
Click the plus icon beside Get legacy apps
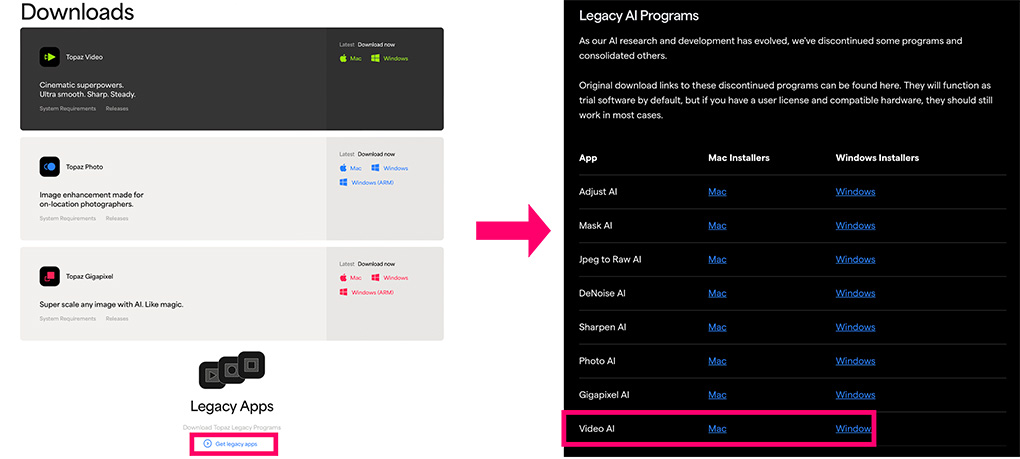[207, 443]
